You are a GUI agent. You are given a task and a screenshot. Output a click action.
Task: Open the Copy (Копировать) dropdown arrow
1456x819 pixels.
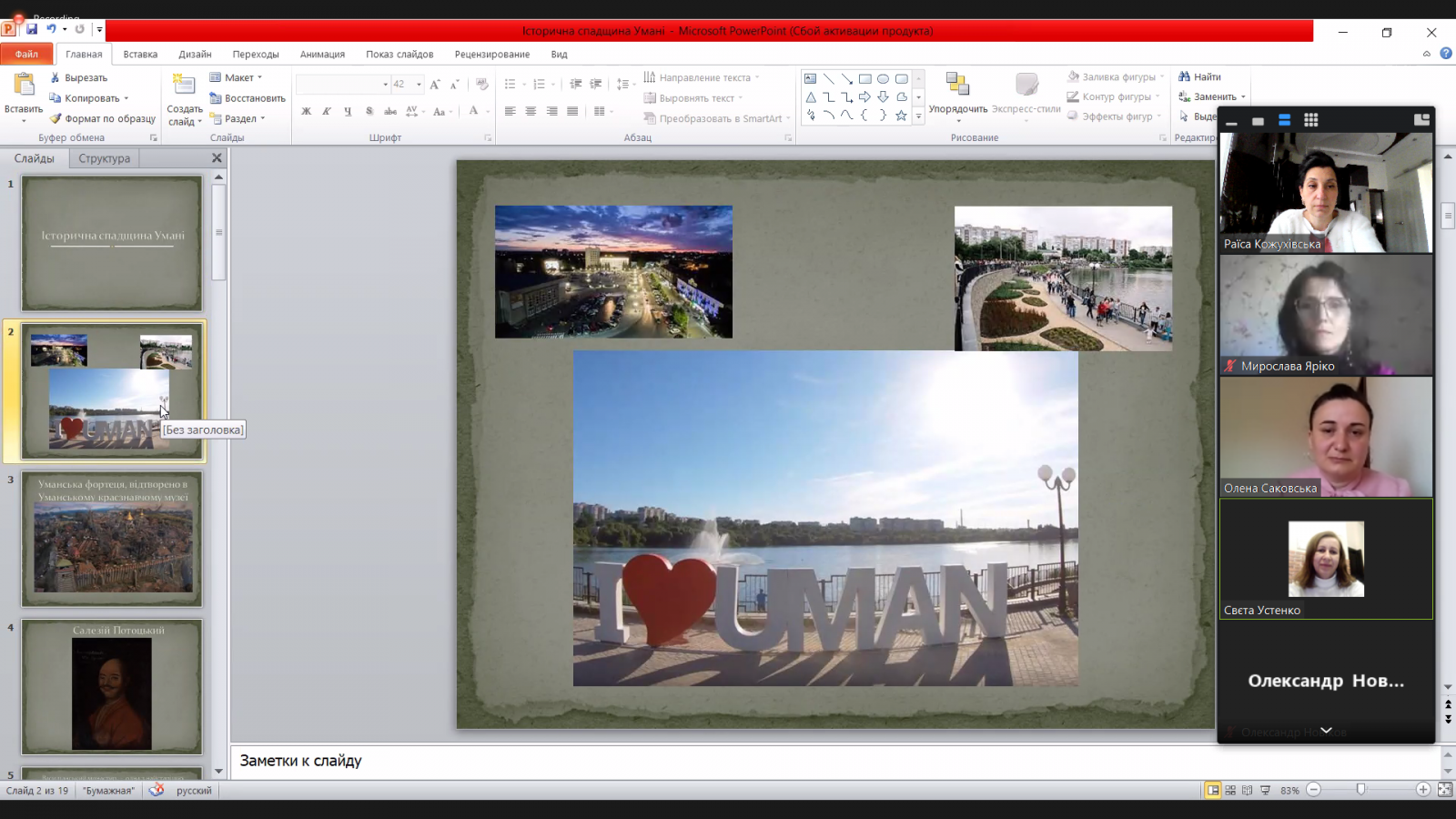[x=126, y=98]
